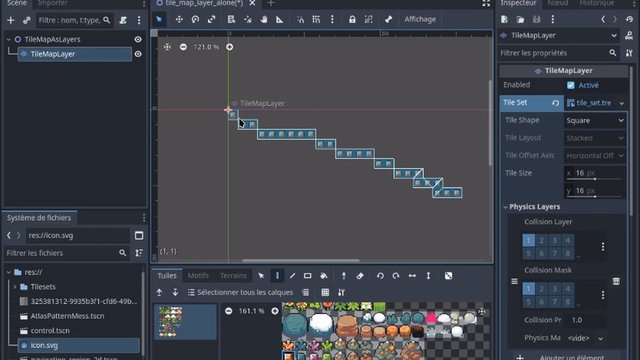Viewport: 640px width, 360px height.
Task: Open the Terrains tab
Action: 233,276
